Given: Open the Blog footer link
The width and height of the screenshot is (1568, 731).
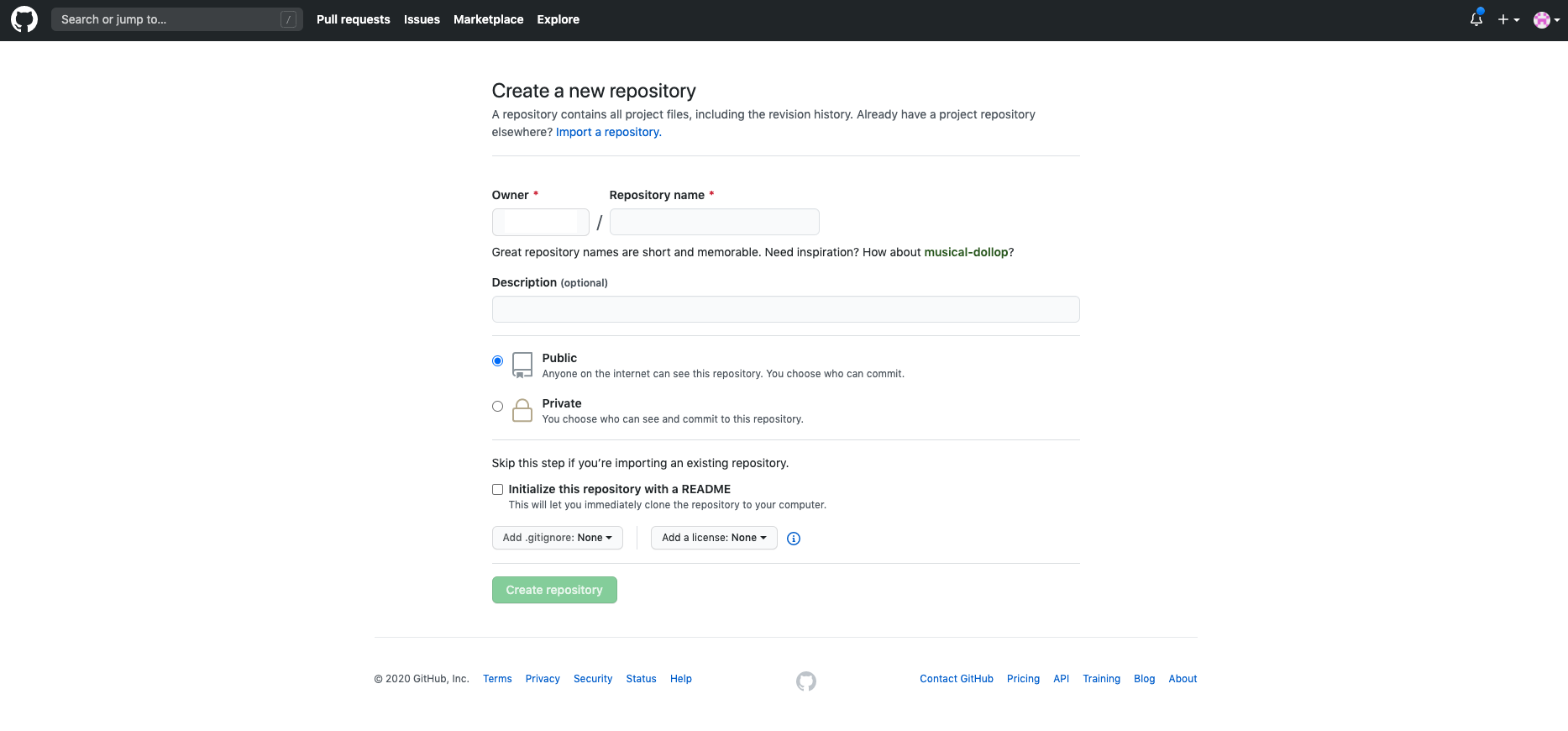Looking at the screenshot, I should [x=1144, y=679].
